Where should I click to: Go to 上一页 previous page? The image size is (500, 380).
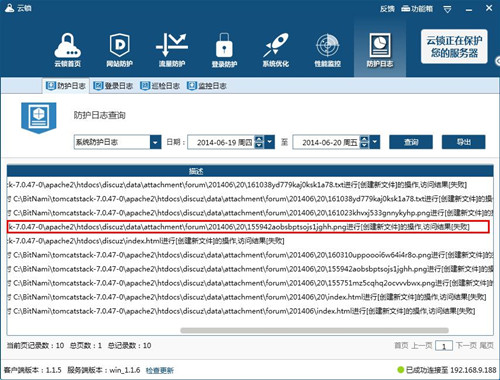click(x=421, y=346)
